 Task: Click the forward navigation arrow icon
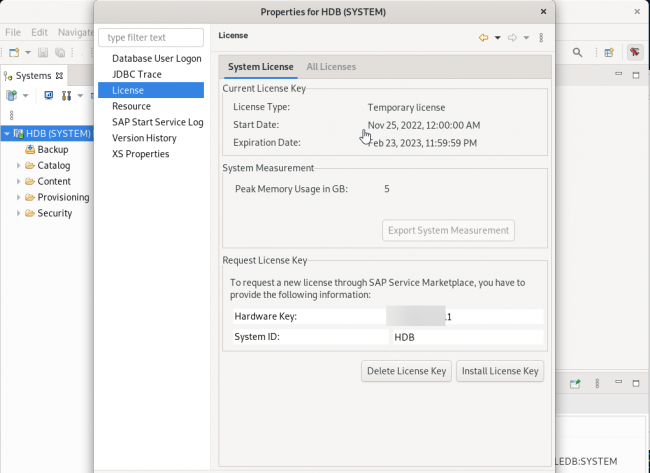click(512, 38)
